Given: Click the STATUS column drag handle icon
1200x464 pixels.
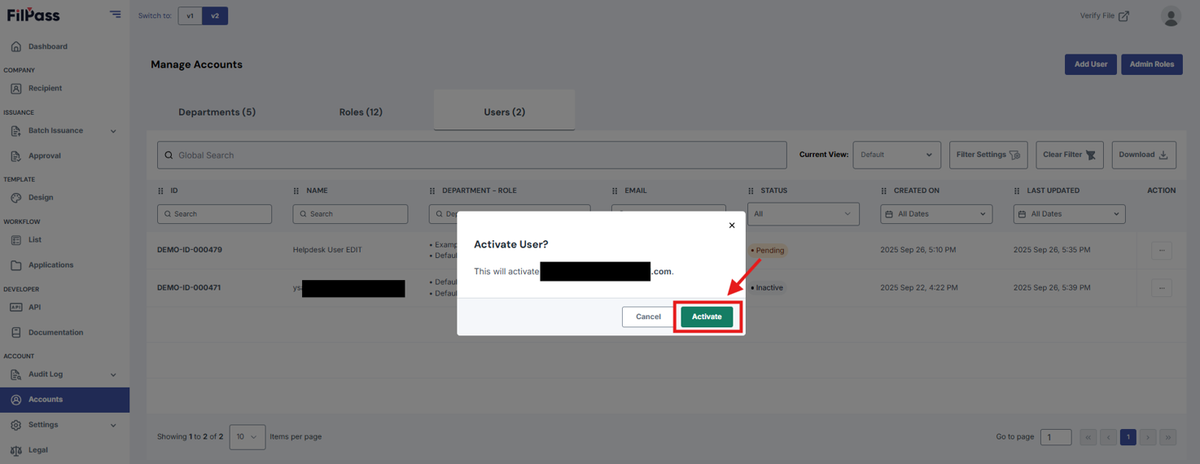Looking at the screenshot, I should point(751,190).
